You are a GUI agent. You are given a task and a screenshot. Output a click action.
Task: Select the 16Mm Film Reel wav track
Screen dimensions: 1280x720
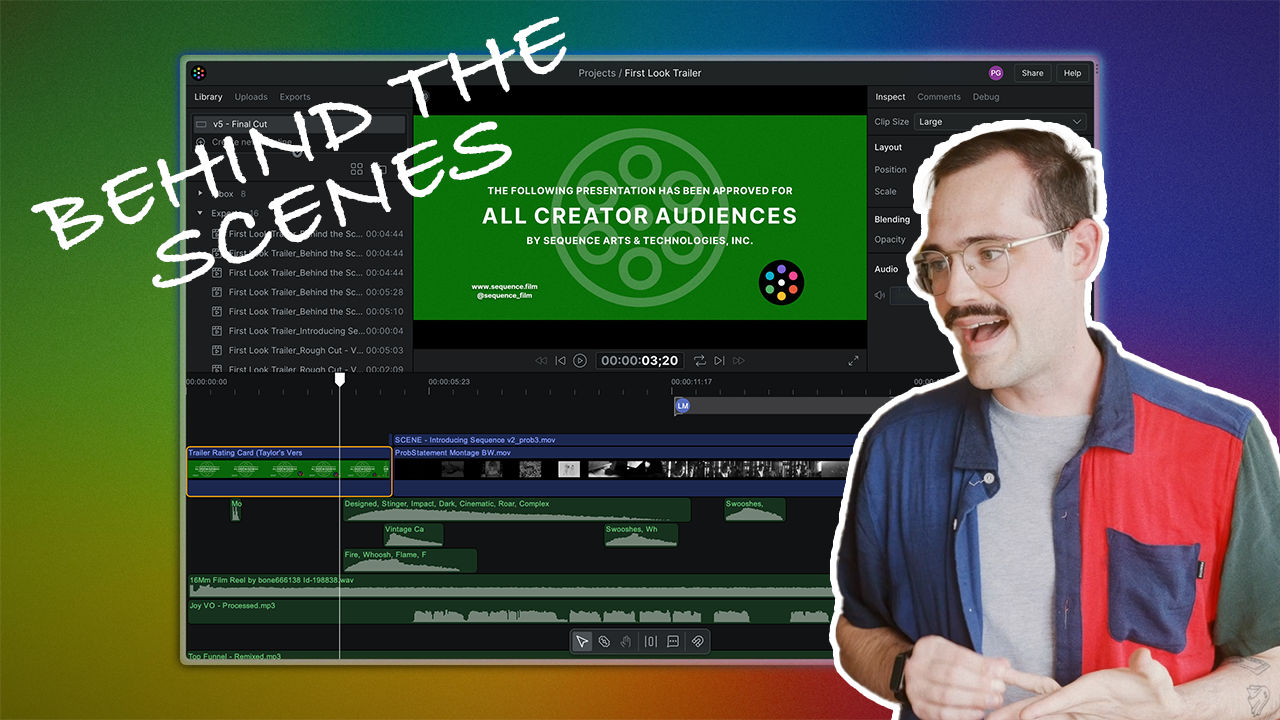[510, 586]
